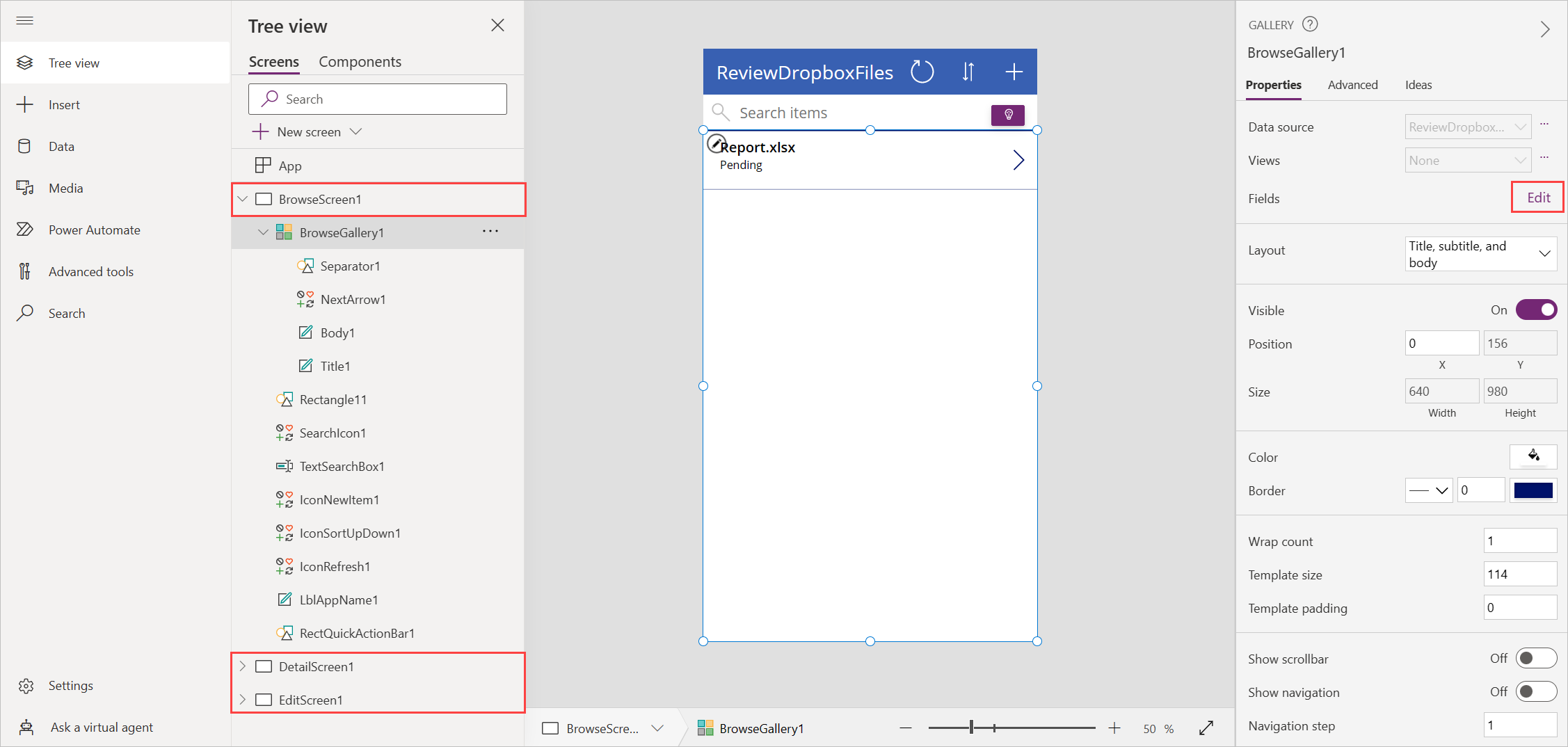The height and width of the screenshot is (747, 1568).
Task: Enable Show scrollbar
Action: (x=1537, y=658)
